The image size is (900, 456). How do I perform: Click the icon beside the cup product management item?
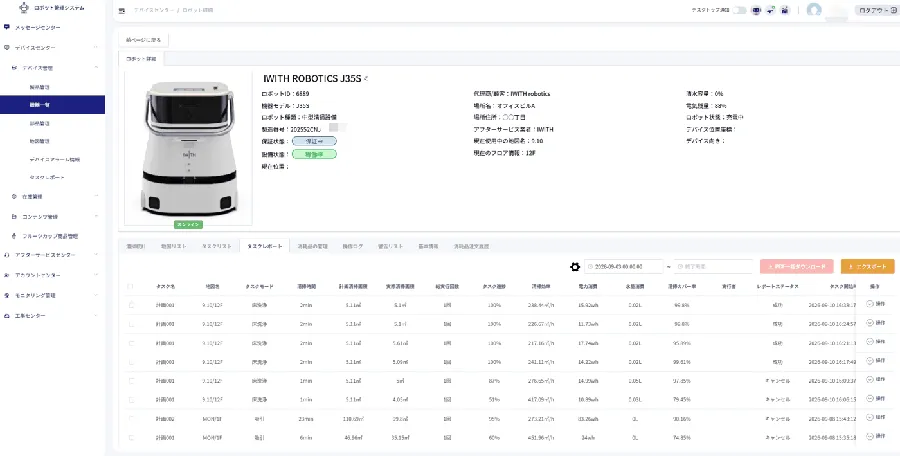pos(14,236)
